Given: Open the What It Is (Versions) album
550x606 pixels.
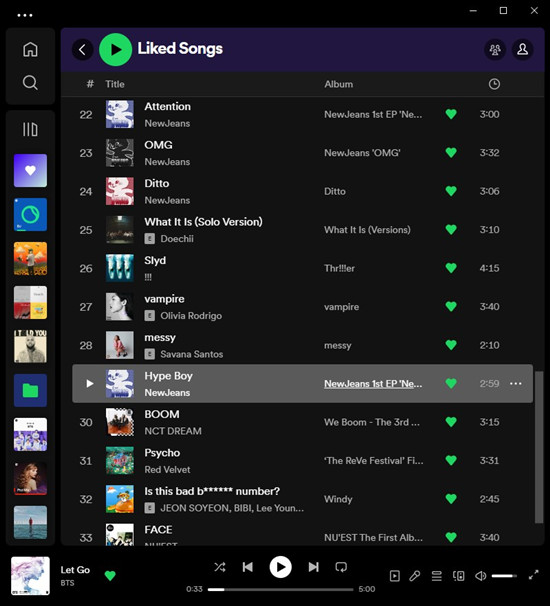Looking at the screenshot, I should click(367, 230).
